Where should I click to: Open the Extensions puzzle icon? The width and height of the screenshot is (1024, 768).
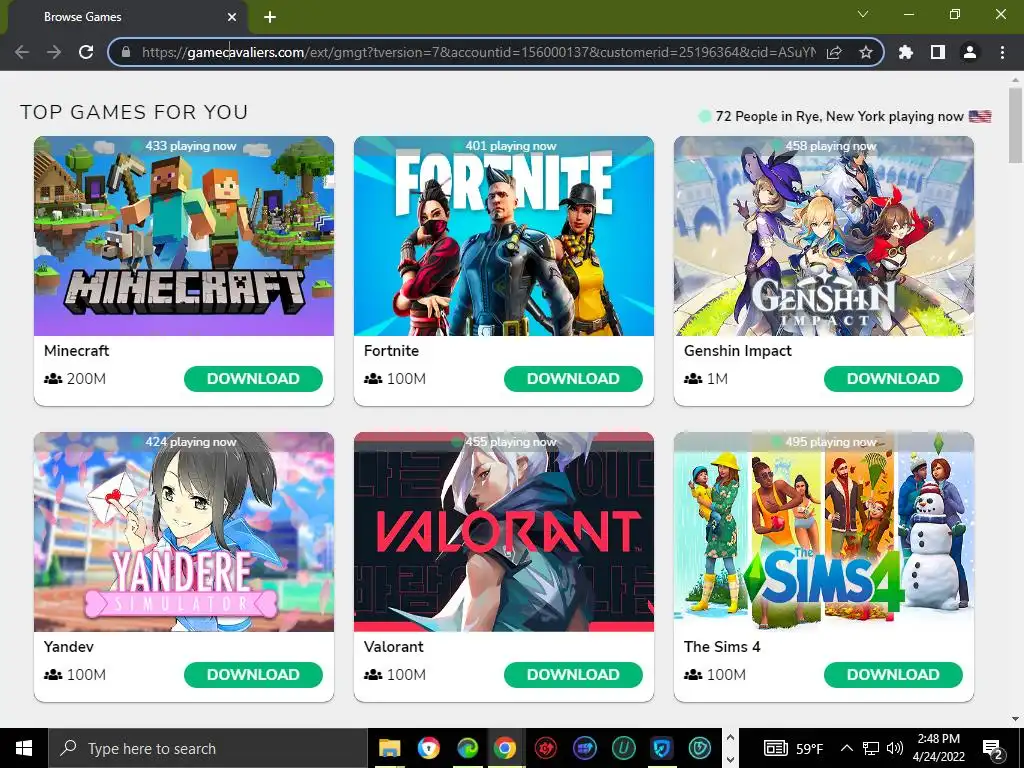pos(906,52)
